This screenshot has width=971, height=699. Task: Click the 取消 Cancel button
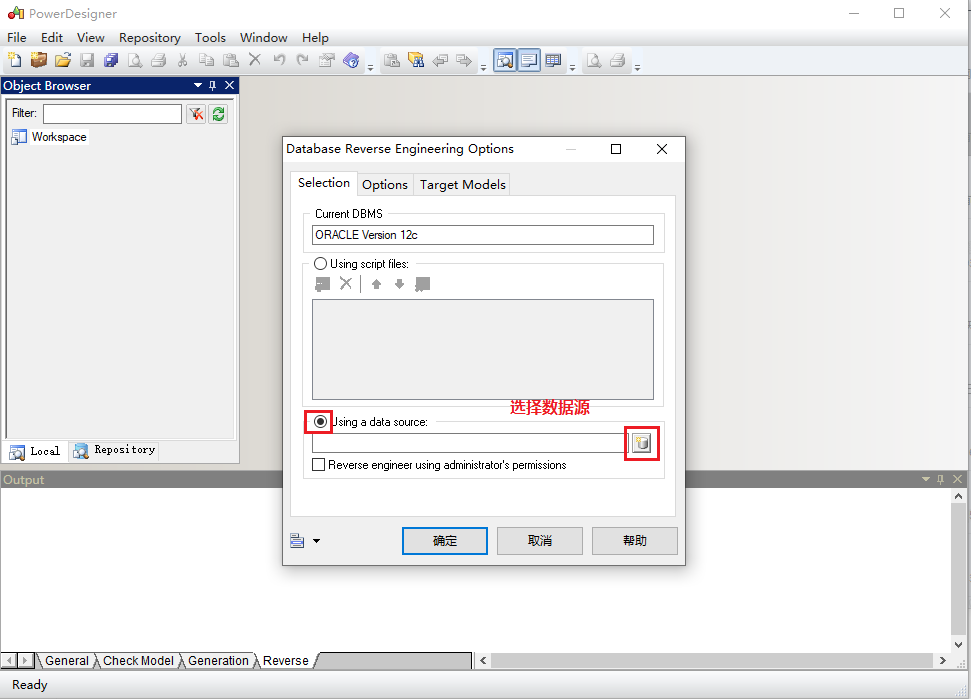[540, 541]
